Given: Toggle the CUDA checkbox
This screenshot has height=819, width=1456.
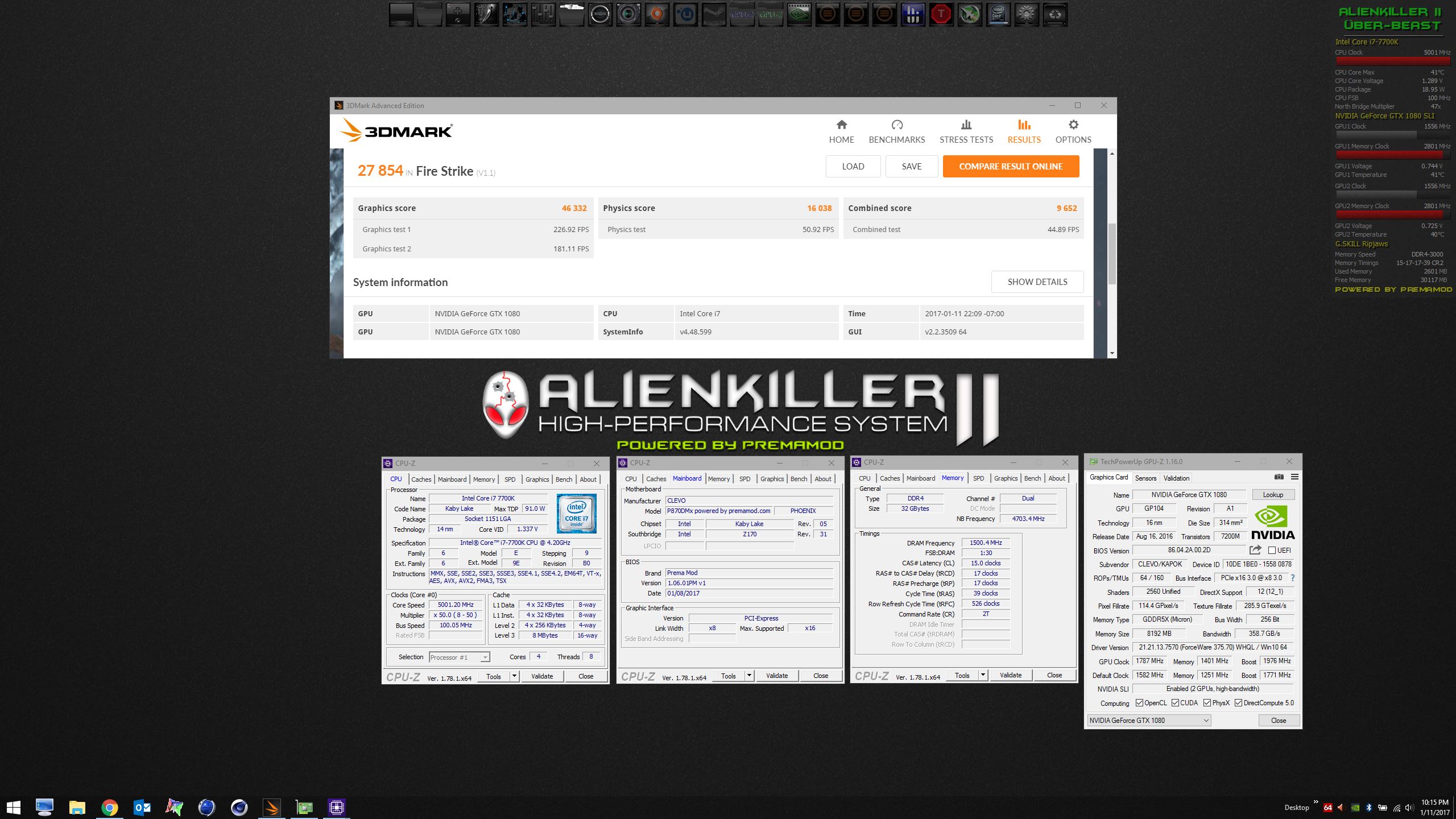Looking at the screenshot, I should coord(1175,703).
